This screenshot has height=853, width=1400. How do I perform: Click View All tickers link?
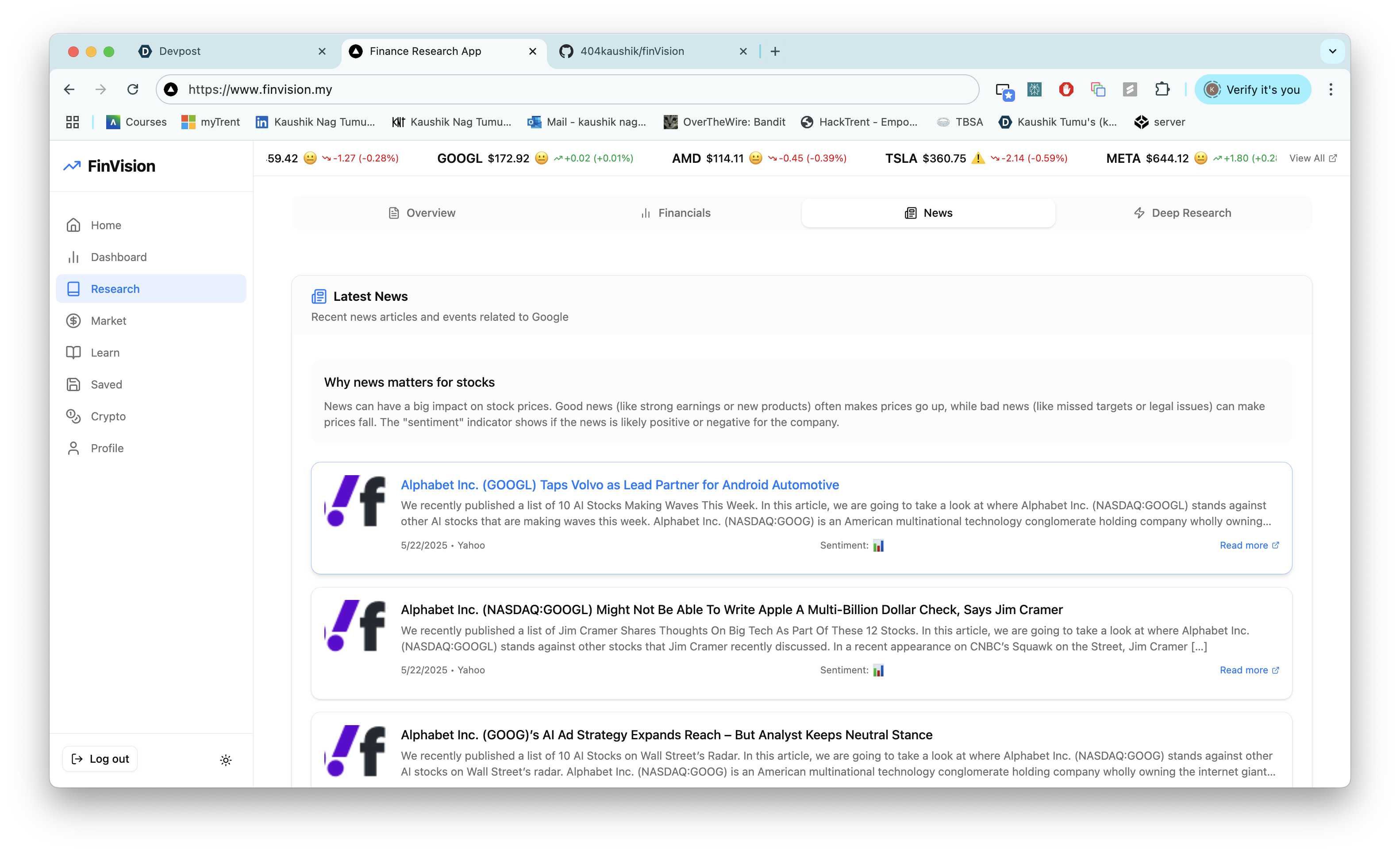[1312, 158]
